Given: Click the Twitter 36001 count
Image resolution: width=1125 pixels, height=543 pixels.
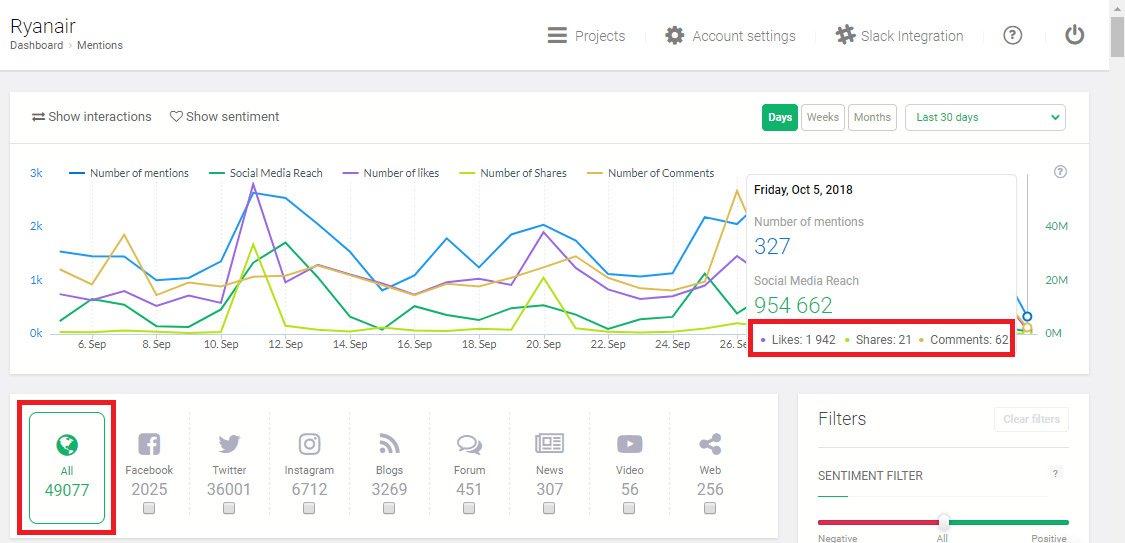Looking at the screenshot, I should pos(230,490).
